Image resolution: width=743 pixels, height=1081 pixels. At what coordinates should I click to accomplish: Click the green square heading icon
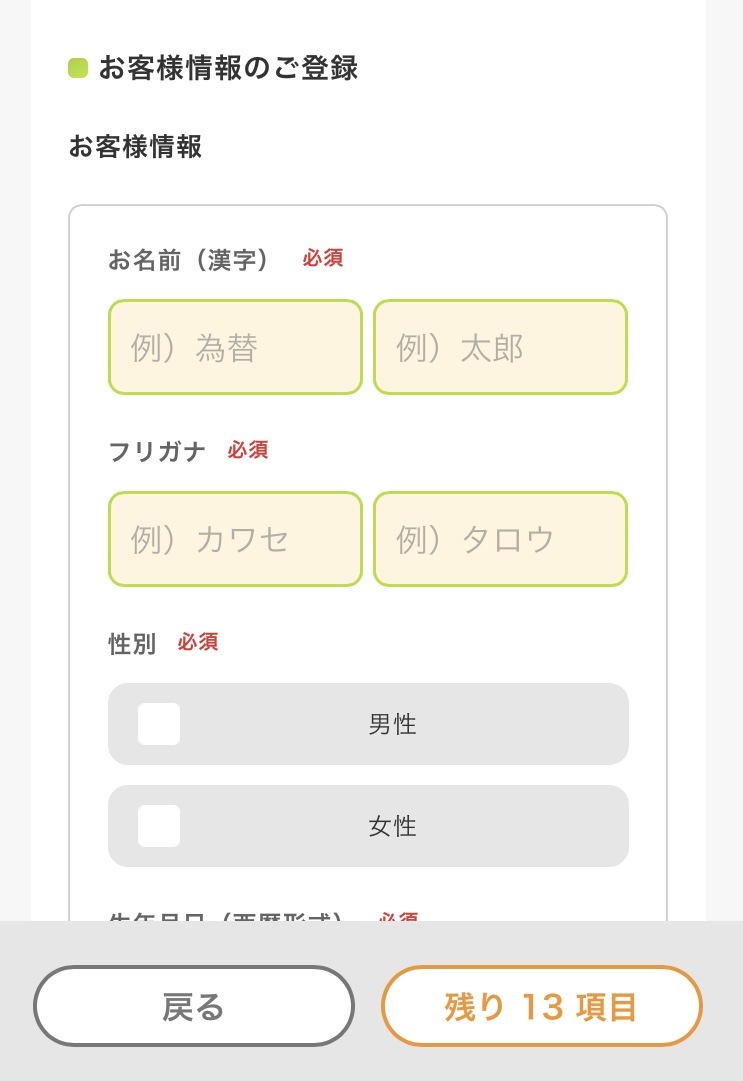78,68
